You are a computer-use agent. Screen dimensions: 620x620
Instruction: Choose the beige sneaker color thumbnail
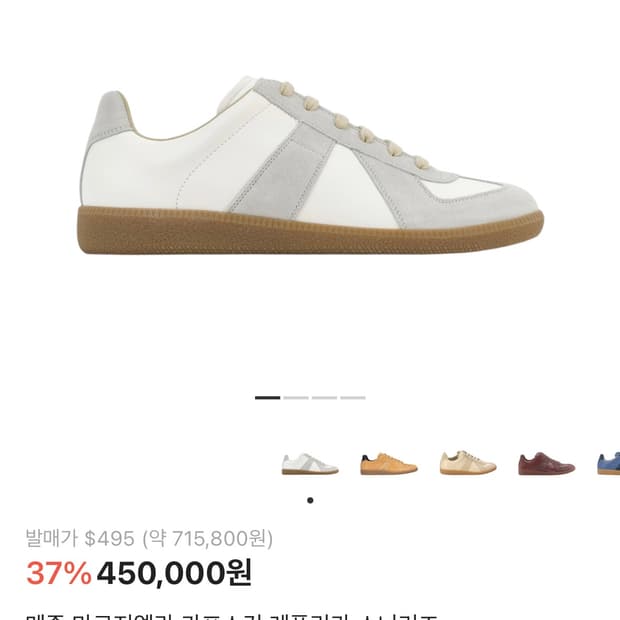point(468,463)
